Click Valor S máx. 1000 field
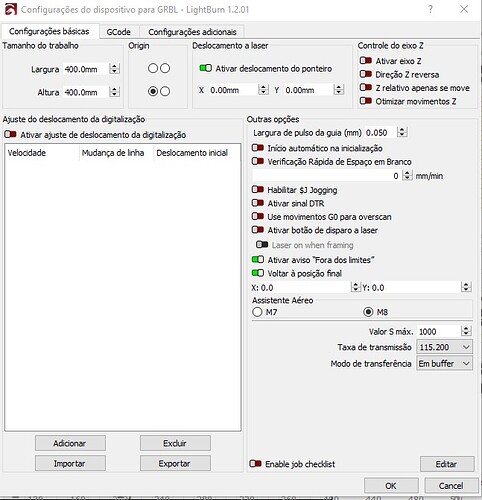The height and width of the screenshot is (500, 482). coord(439,331)
